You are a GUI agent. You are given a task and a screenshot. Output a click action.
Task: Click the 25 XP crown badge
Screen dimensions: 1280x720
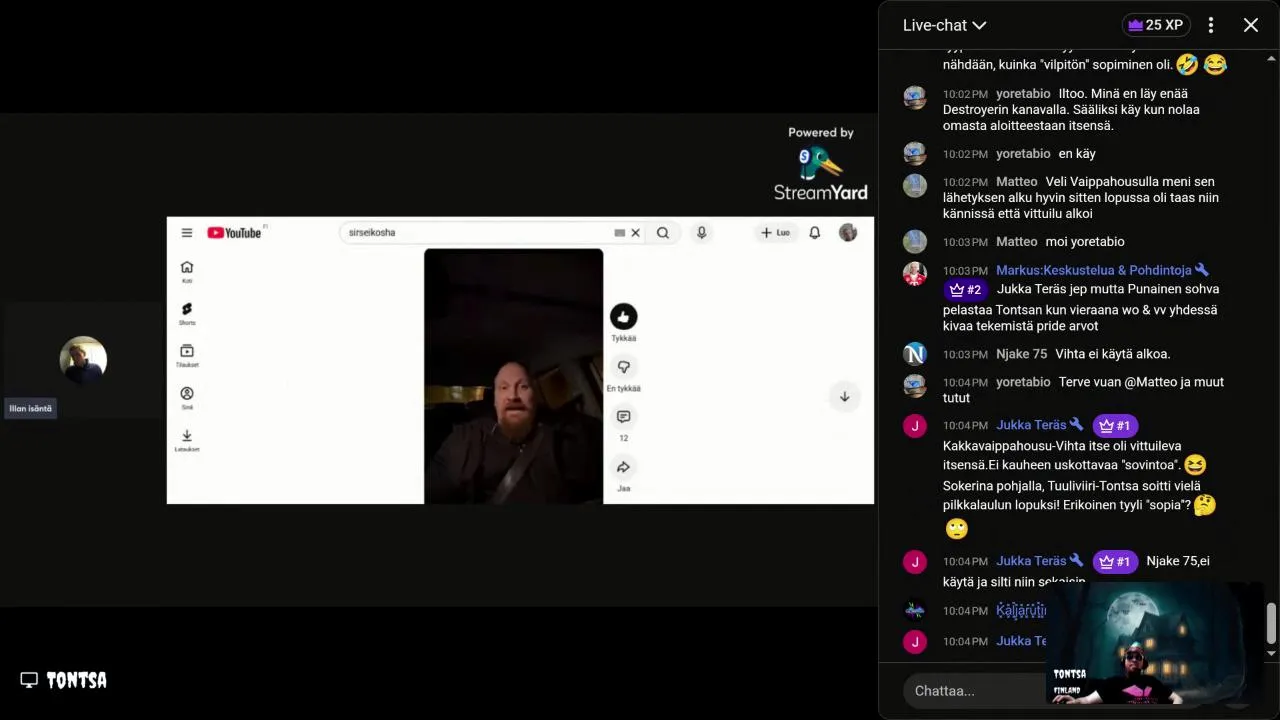point(1155,25)
